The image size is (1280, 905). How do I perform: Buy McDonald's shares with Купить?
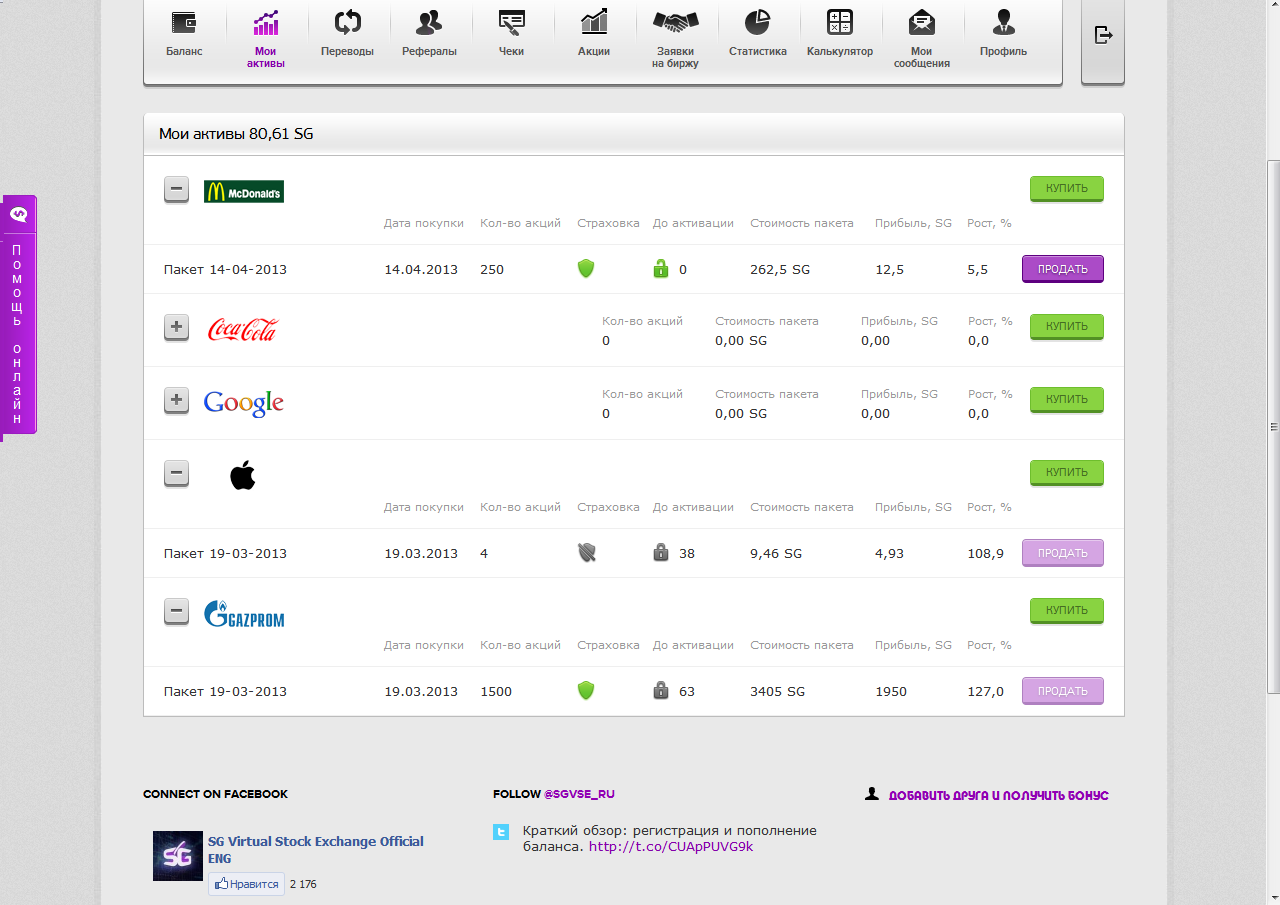point(1067,188)
